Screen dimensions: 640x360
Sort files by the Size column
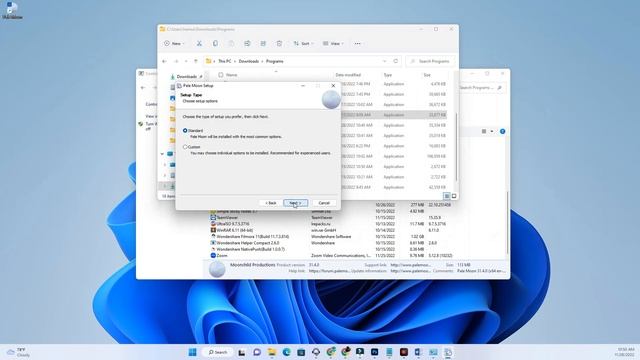pyautogui.click(x=427, y=75)
